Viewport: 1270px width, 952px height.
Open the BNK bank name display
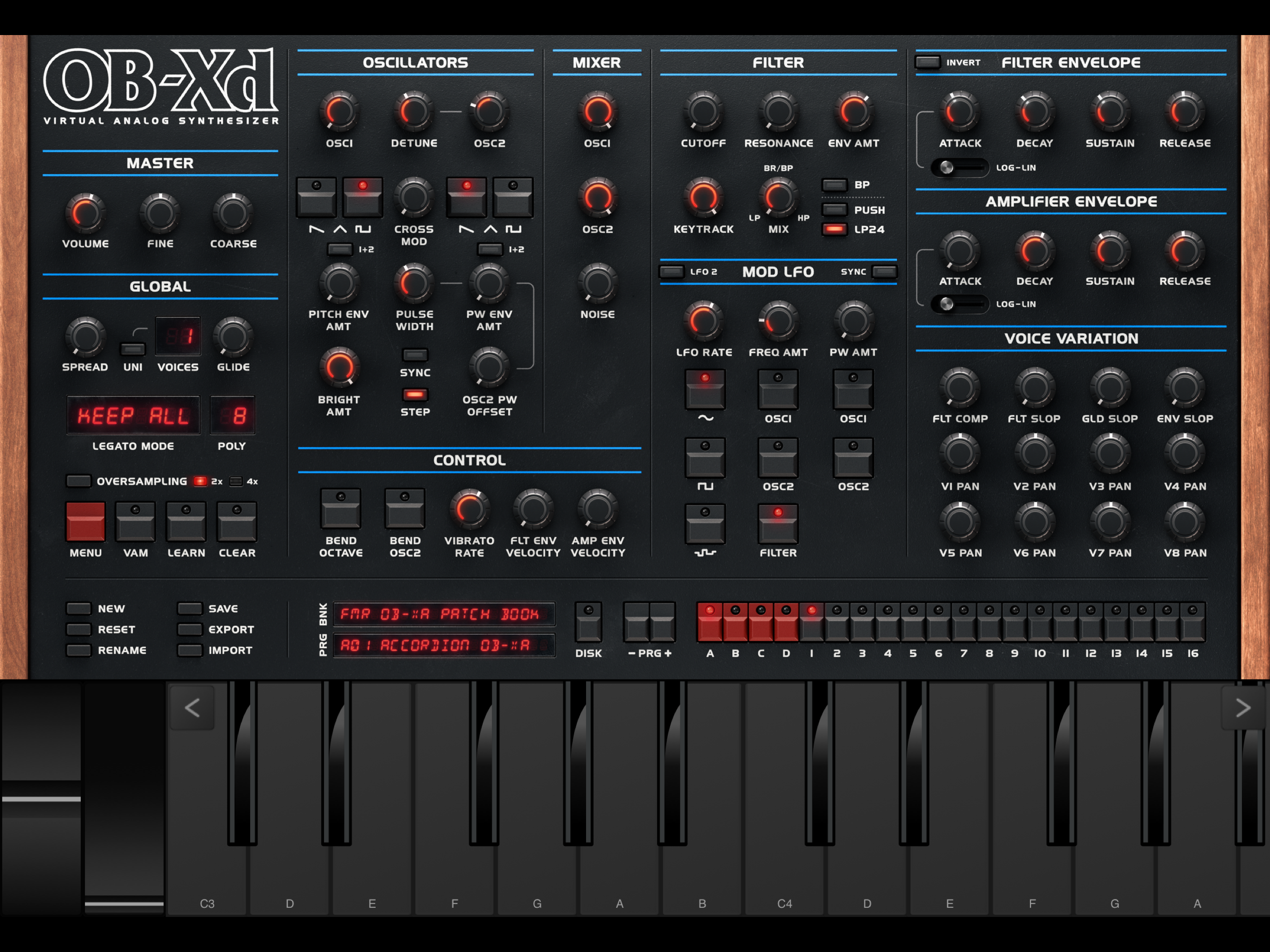[x=444, y=614]
